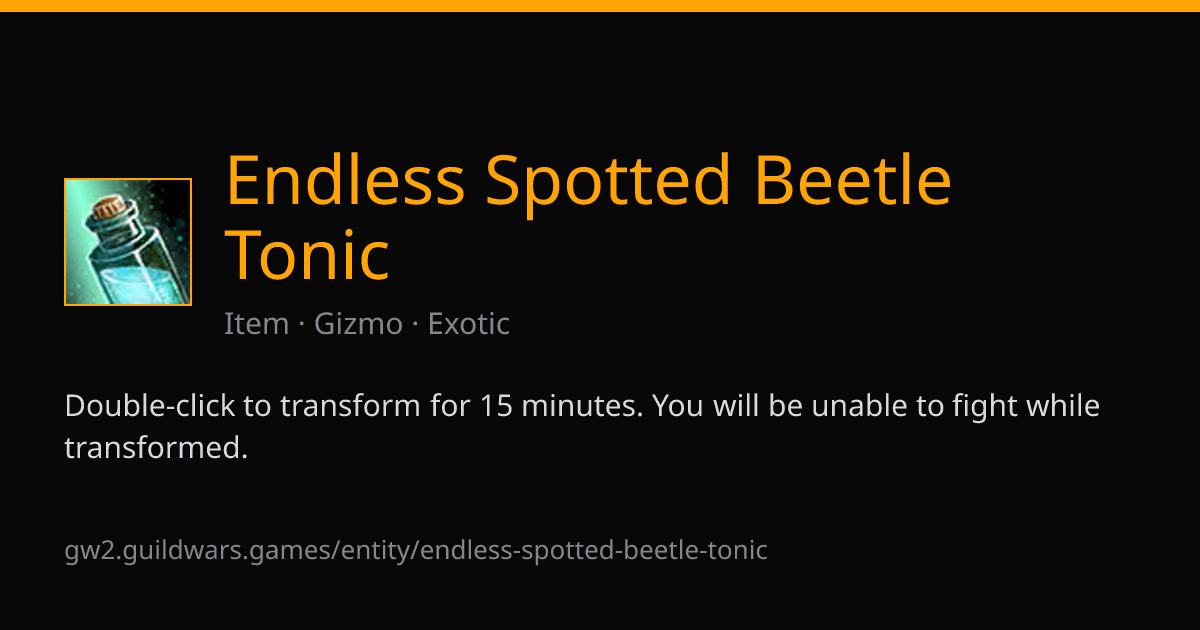Open the gw2.guildwars.games entity URL

416,550
